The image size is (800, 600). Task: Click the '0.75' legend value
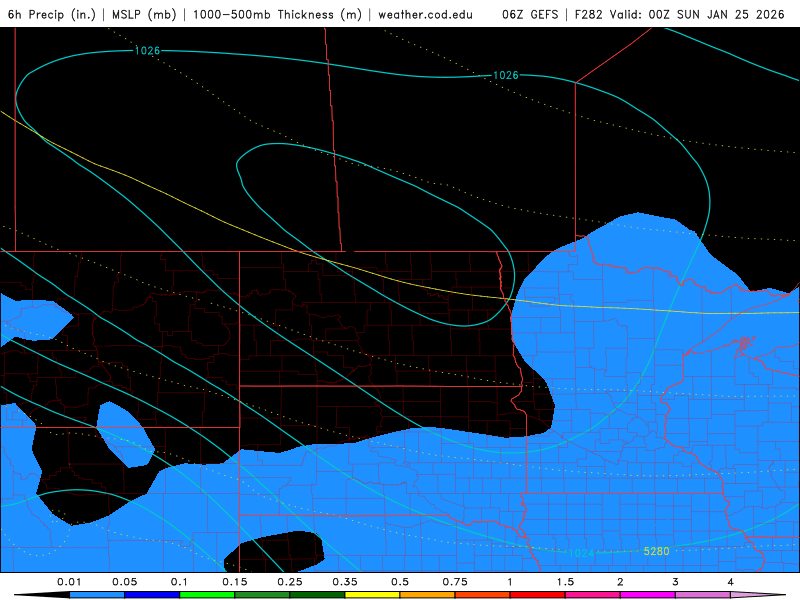pyautogui.click(x=455, y=582)
